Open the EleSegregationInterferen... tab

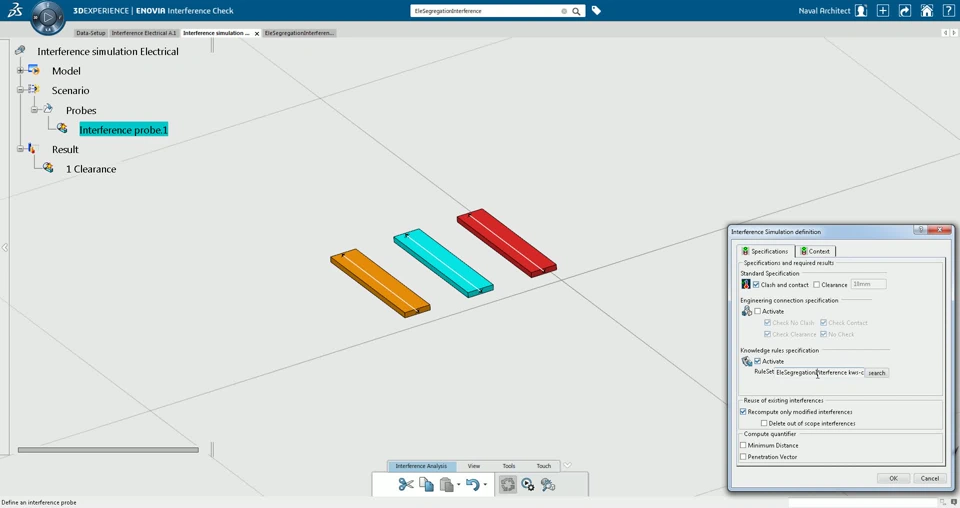pyautogui.click(x=299, y=33)
